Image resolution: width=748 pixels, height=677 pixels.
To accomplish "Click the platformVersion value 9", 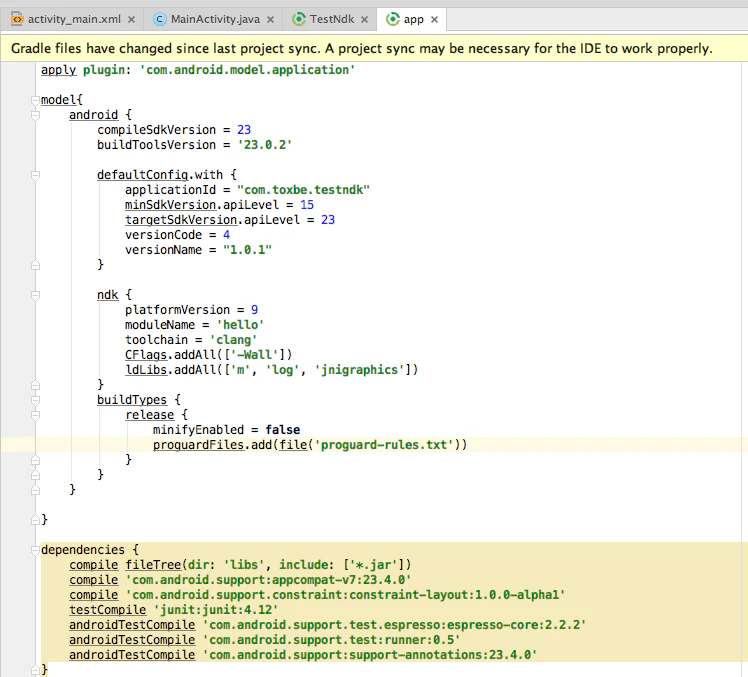I will 254,310.
